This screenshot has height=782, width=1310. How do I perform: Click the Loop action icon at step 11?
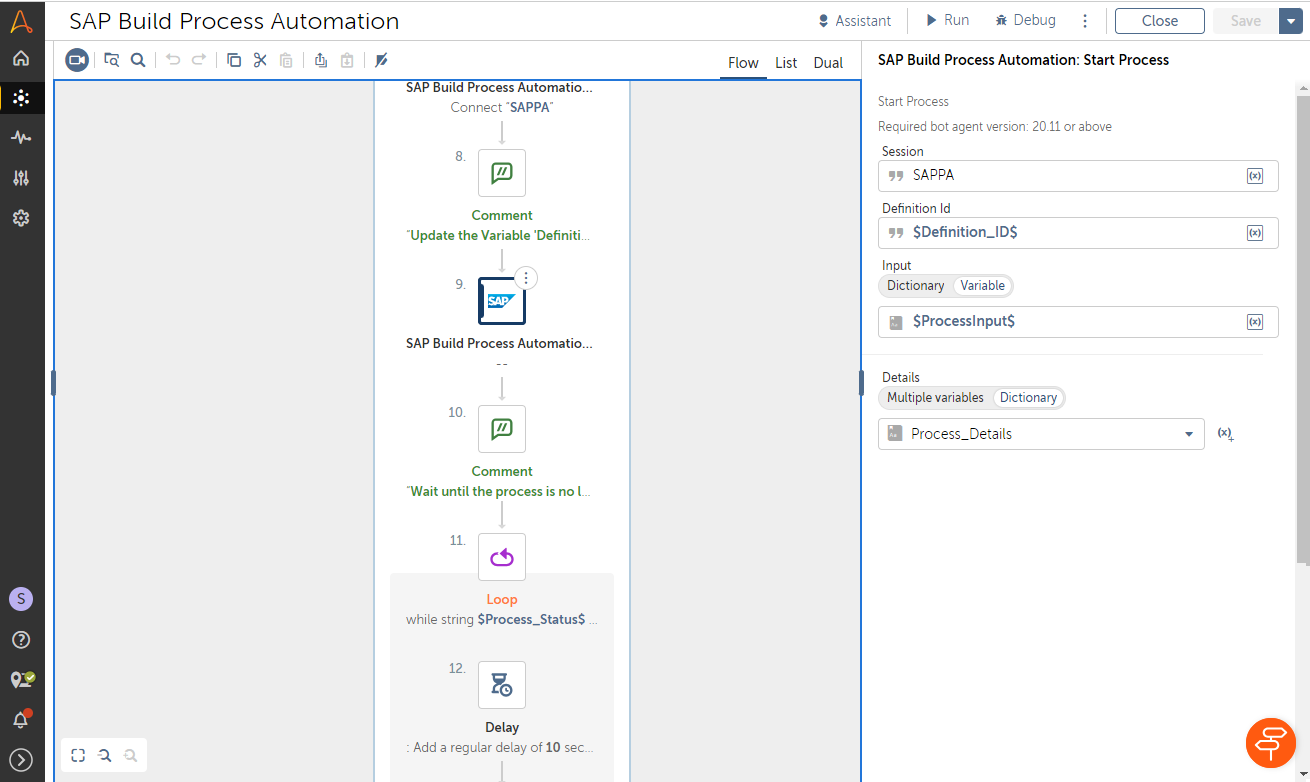pyautogui.click(x=502, y=557)
